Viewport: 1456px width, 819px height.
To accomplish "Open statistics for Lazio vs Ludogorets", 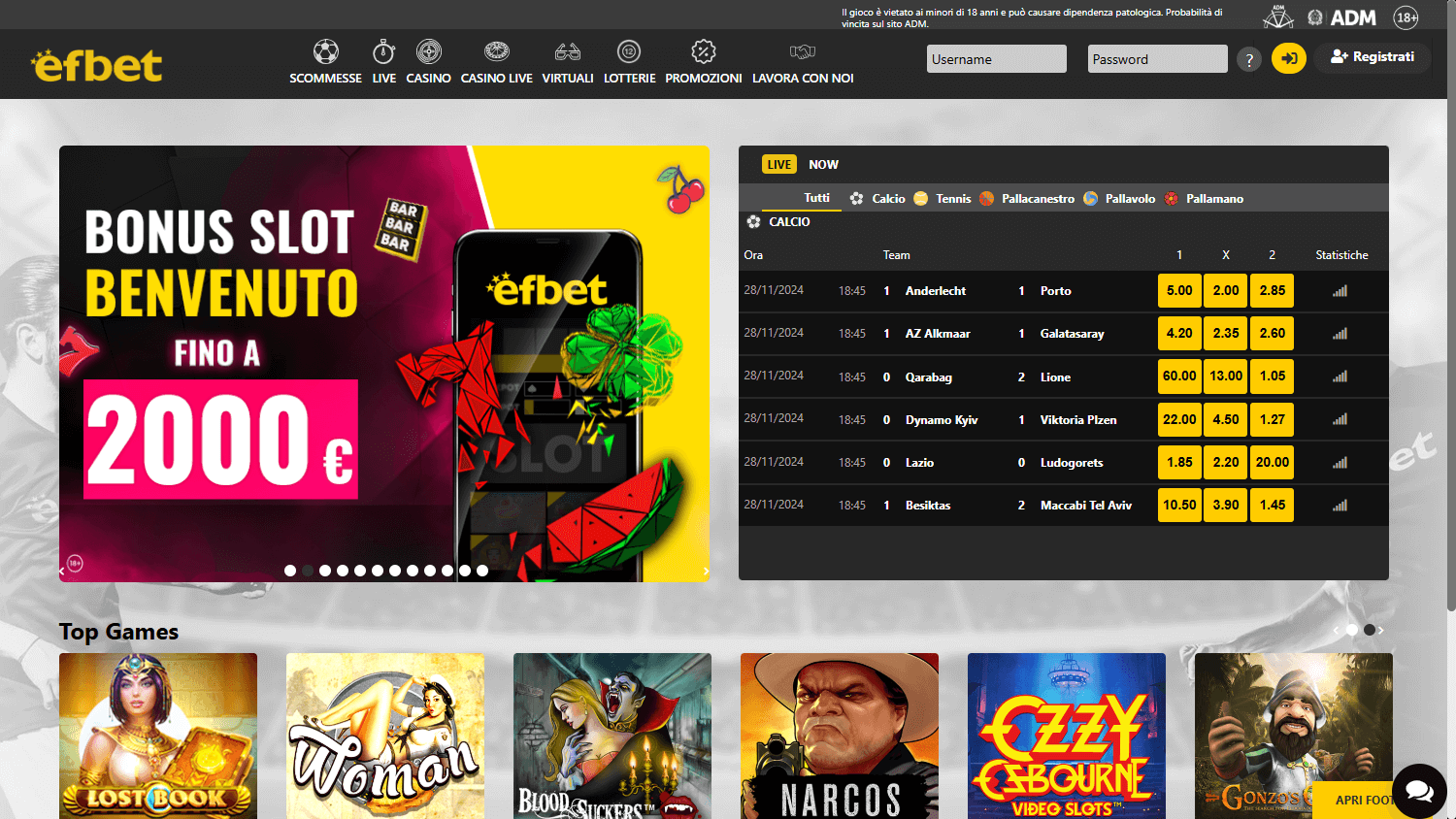I will click(x=1340, y=463).
